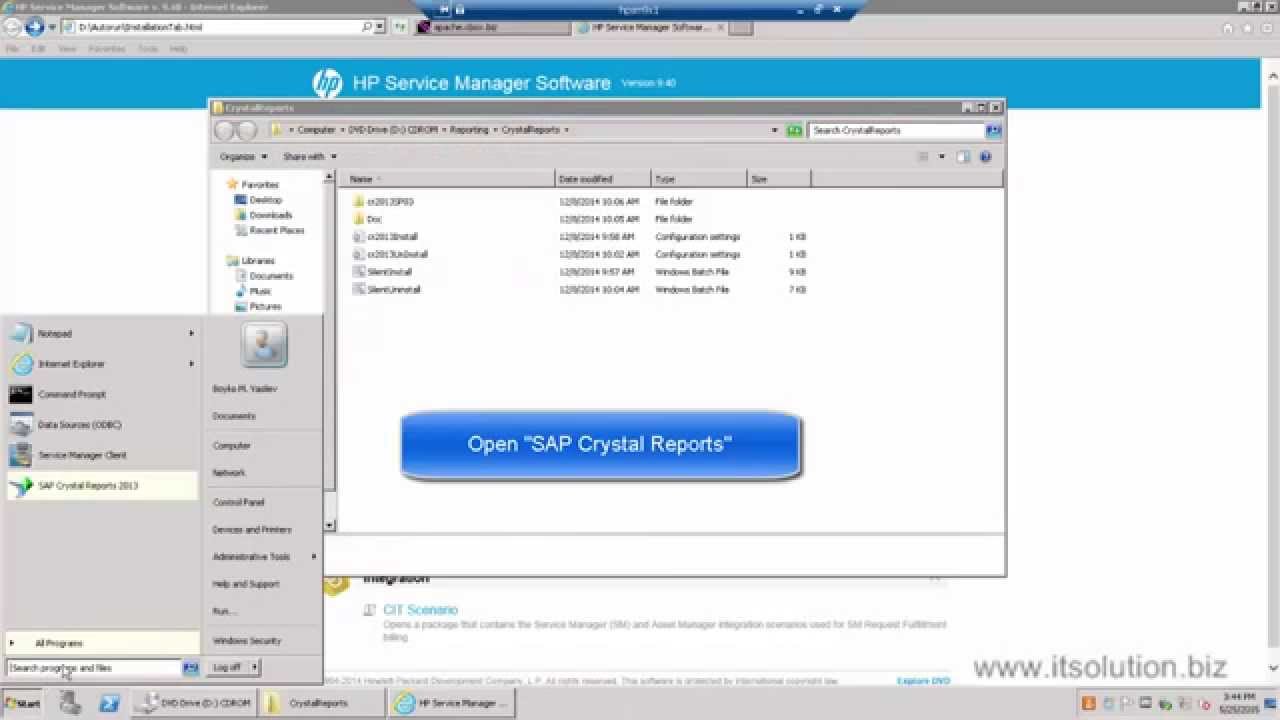Image resolution: width=1280 pixels, height=720 pixels.
Task: Open address bar history dropdown in Explorer
Action: pos(775,130)
